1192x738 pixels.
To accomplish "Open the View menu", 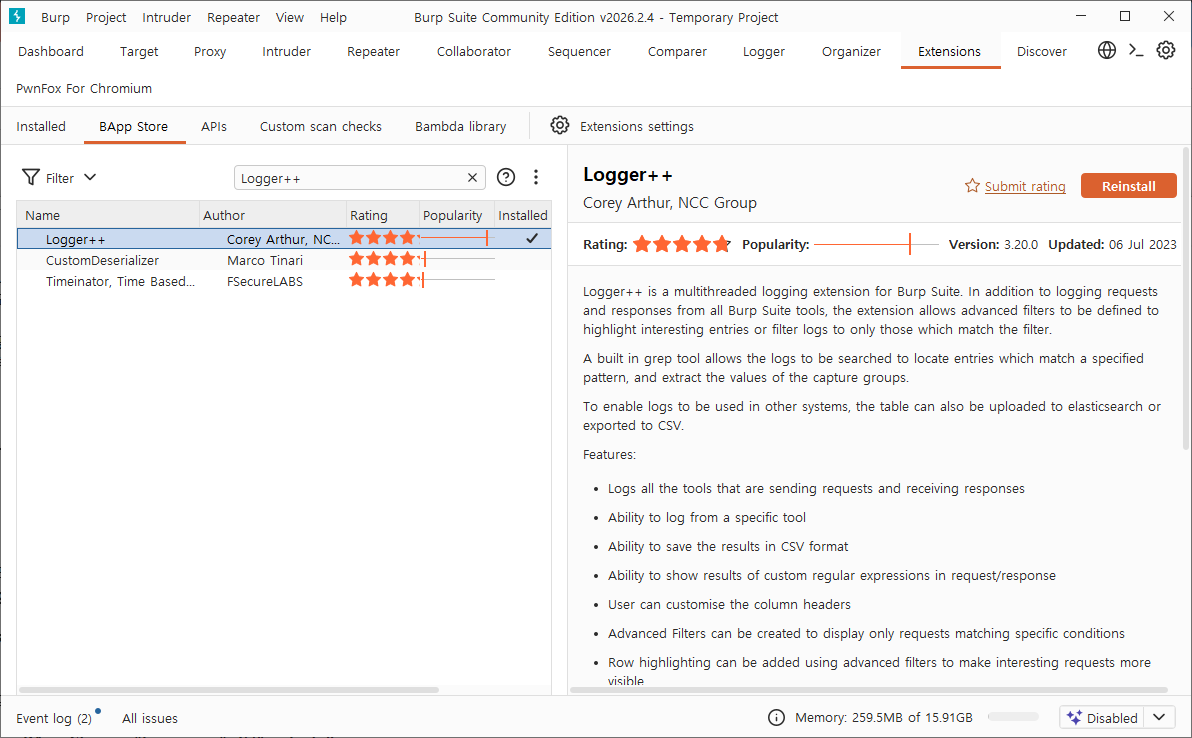I will (289, 17).
